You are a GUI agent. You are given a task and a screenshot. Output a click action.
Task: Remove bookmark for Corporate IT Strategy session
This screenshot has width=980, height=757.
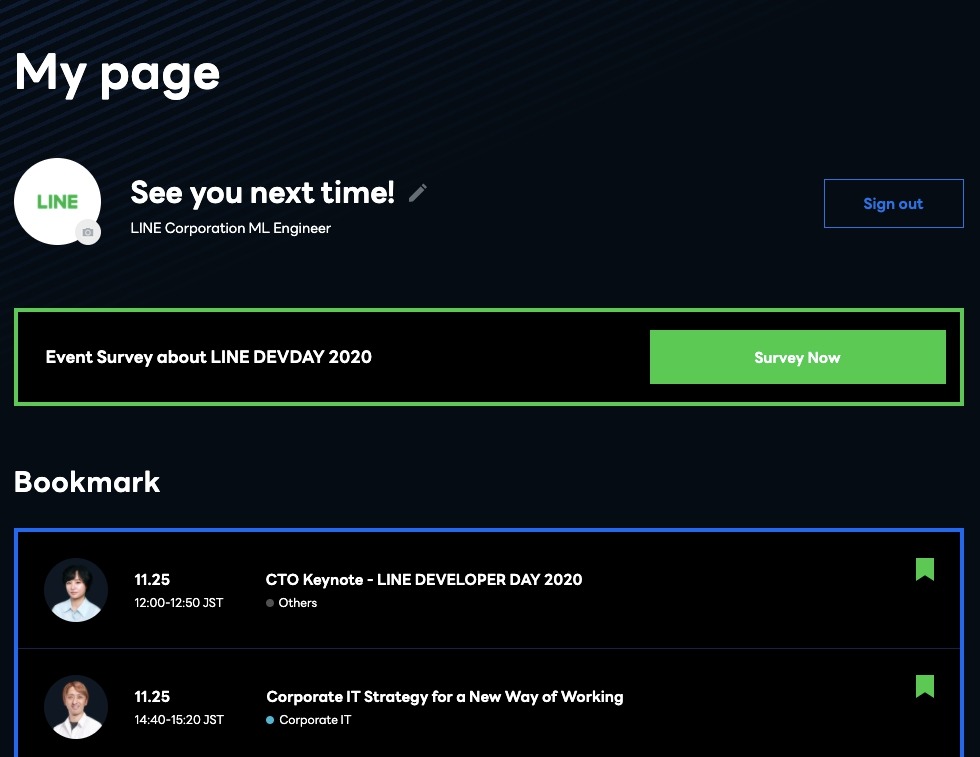[924, 686]
